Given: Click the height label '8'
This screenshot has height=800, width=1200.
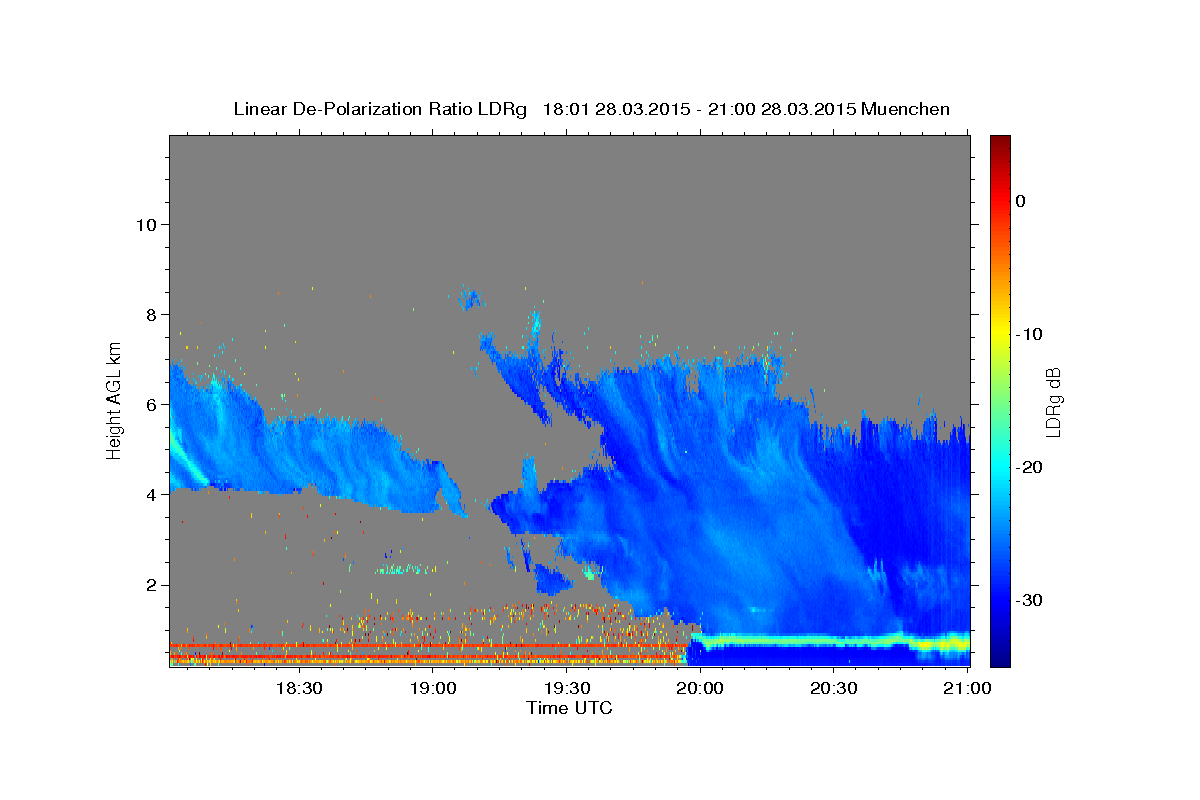Looking at the screenshot, I should click(x=152, y=314).
